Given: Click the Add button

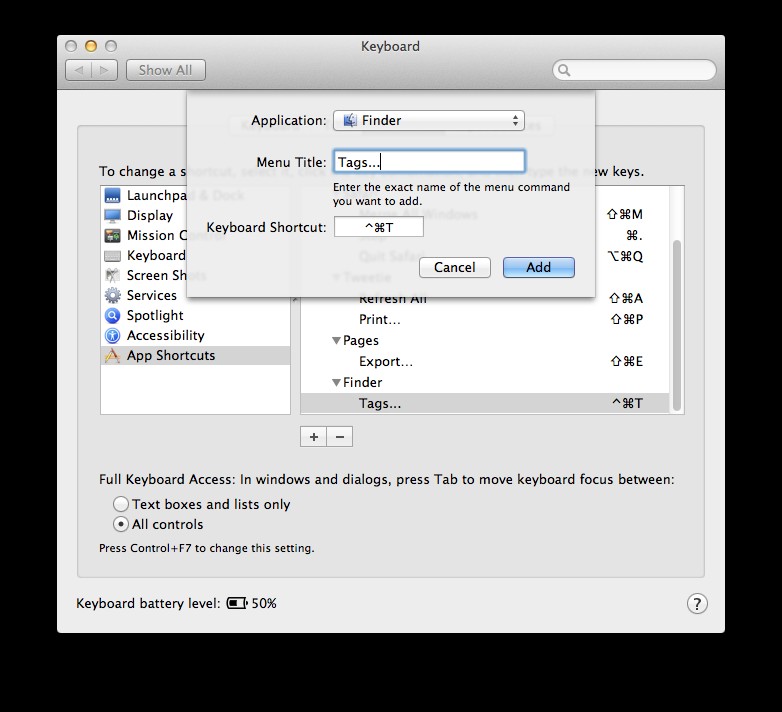Looking at the screenshot, I should [539, 267].
